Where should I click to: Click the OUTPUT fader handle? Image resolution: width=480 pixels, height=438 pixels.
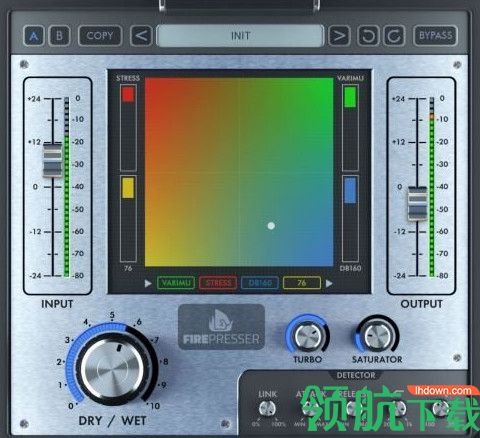click(x=417, y=203)
